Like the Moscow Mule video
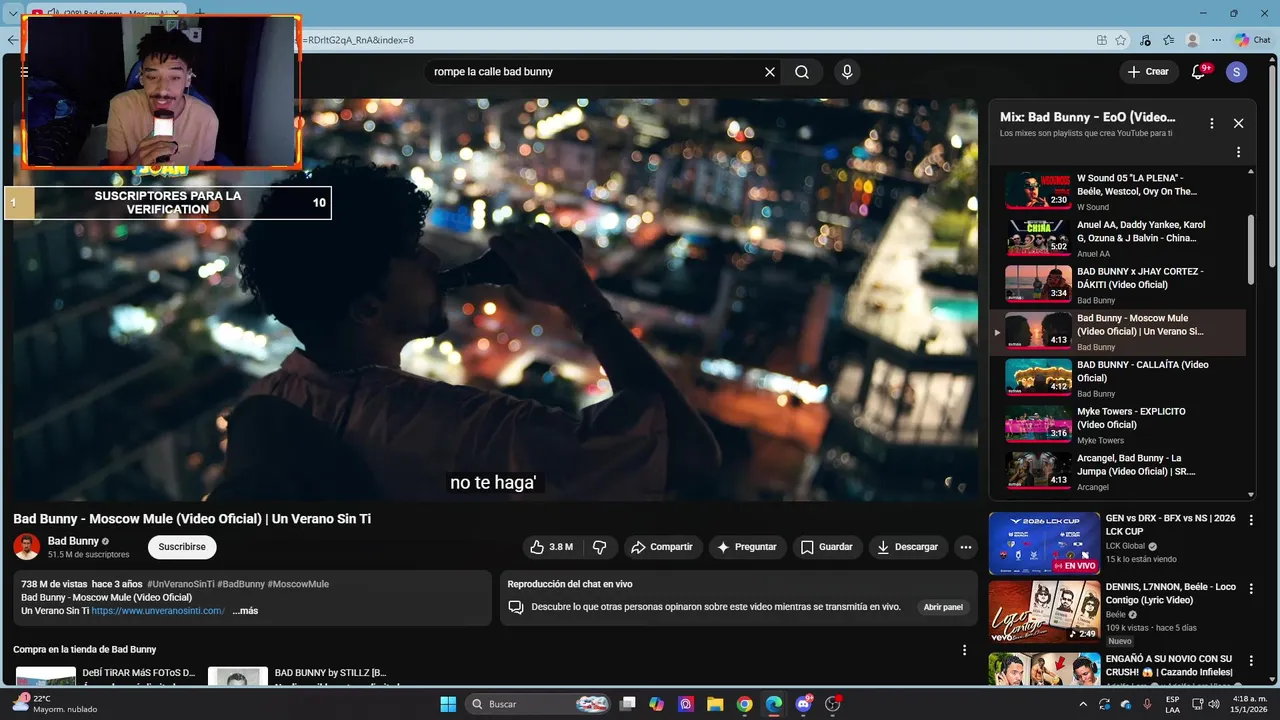The image size is (1280, 720). pos(552,547)
